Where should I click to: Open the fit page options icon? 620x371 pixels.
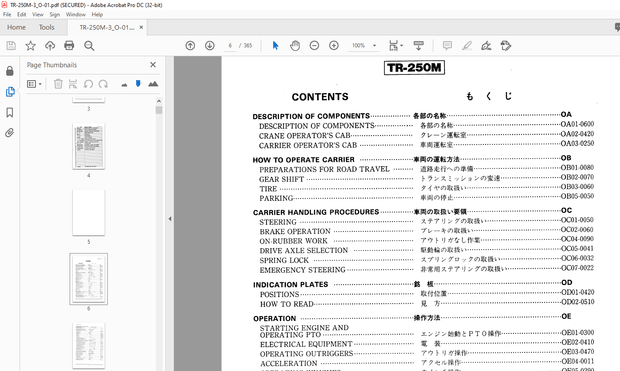click(395, 45)
